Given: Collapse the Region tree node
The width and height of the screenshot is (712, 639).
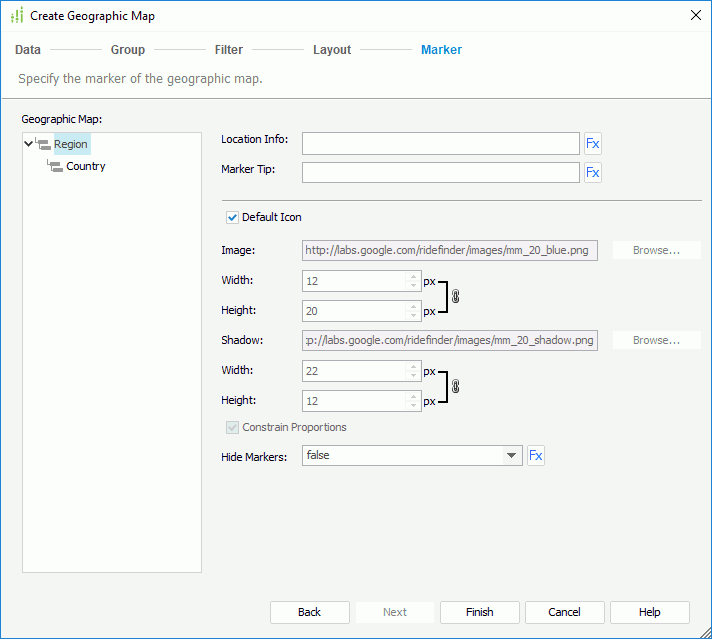Looking at the screenshot, I should tap(28, 144).
